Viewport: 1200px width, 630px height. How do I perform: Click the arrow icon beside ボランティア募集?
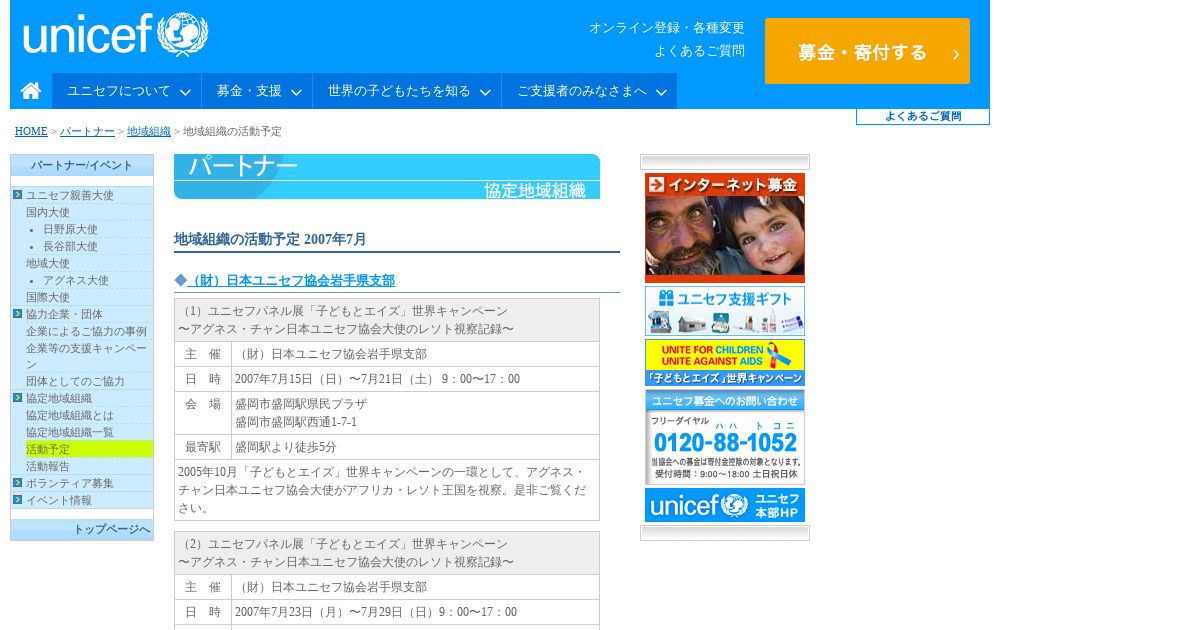pyautogui.click(x=17, y=482)
